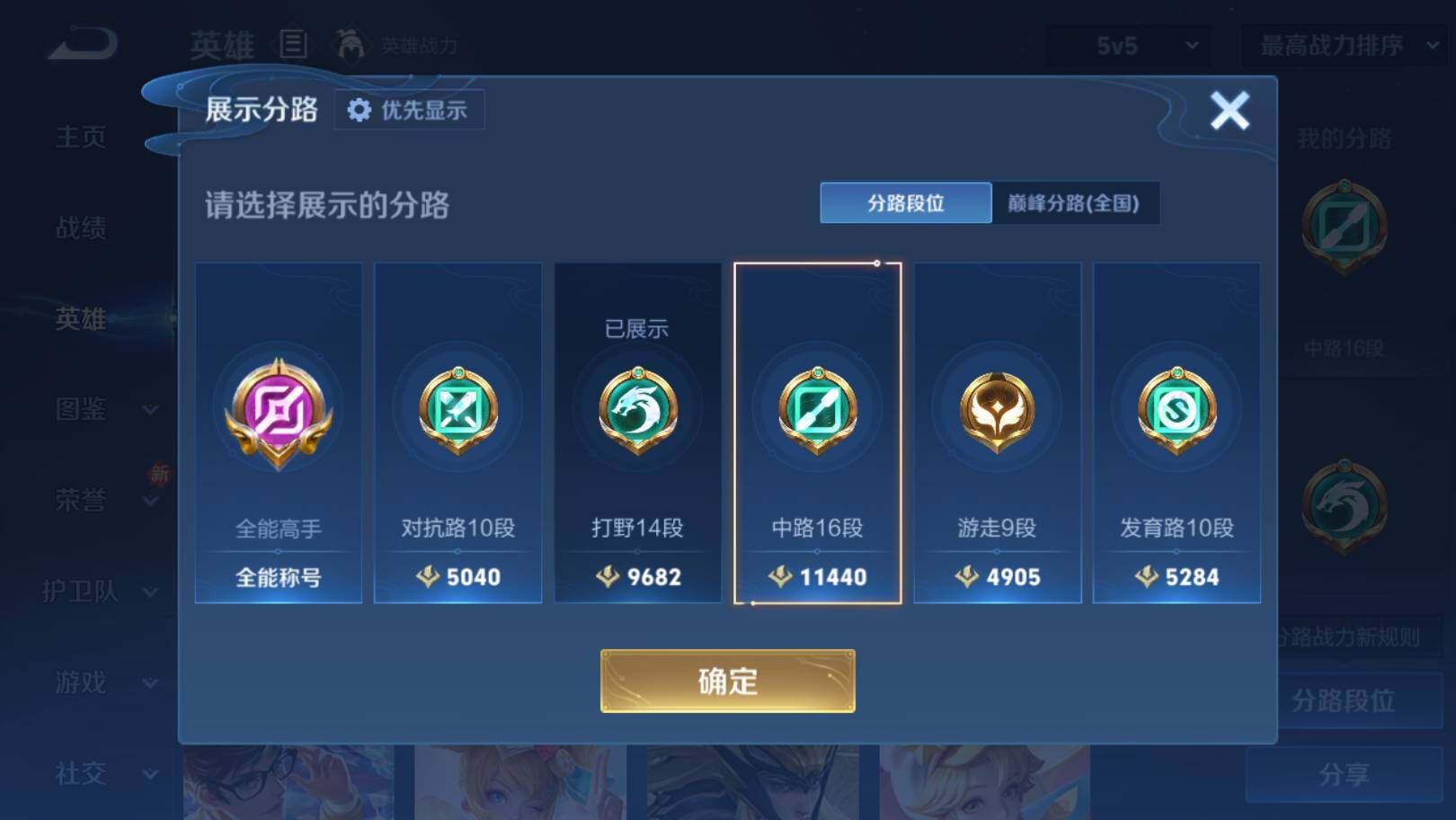1456x820 pixels.
Task: Pick the 打野14段 dragon badge
Action: [638, 410]
